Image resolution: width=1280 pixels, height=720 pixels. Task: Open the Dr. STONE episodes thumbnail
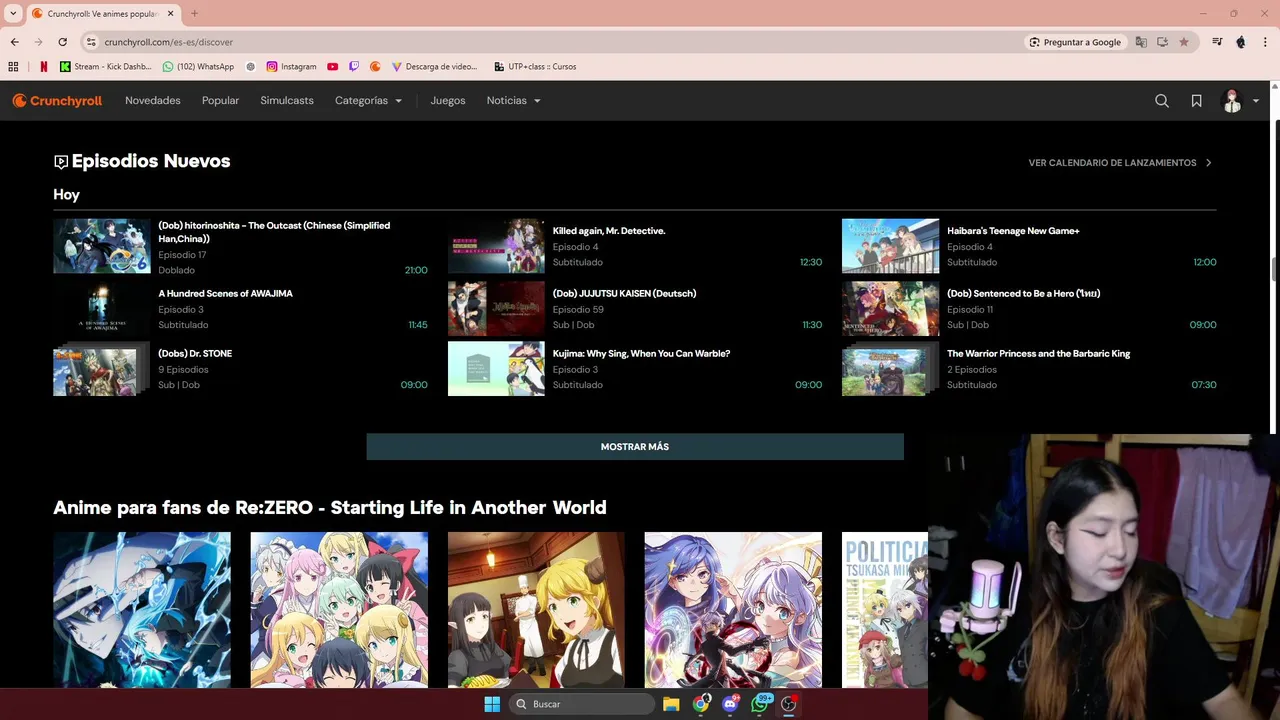coord(102,369)
